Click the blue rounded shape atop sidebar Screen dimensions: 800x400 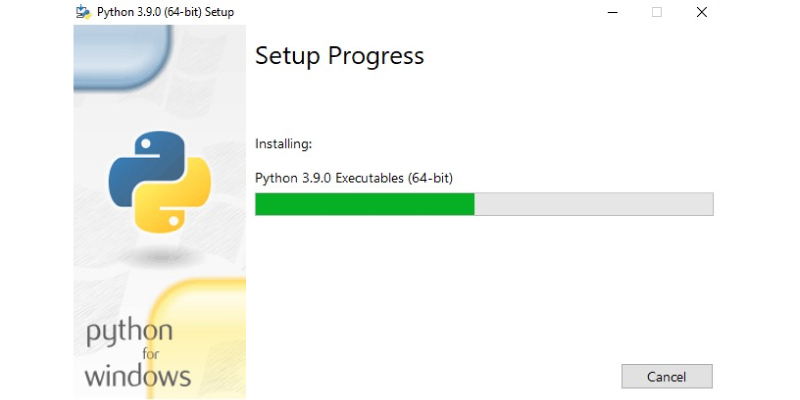(x=122, y=56)
